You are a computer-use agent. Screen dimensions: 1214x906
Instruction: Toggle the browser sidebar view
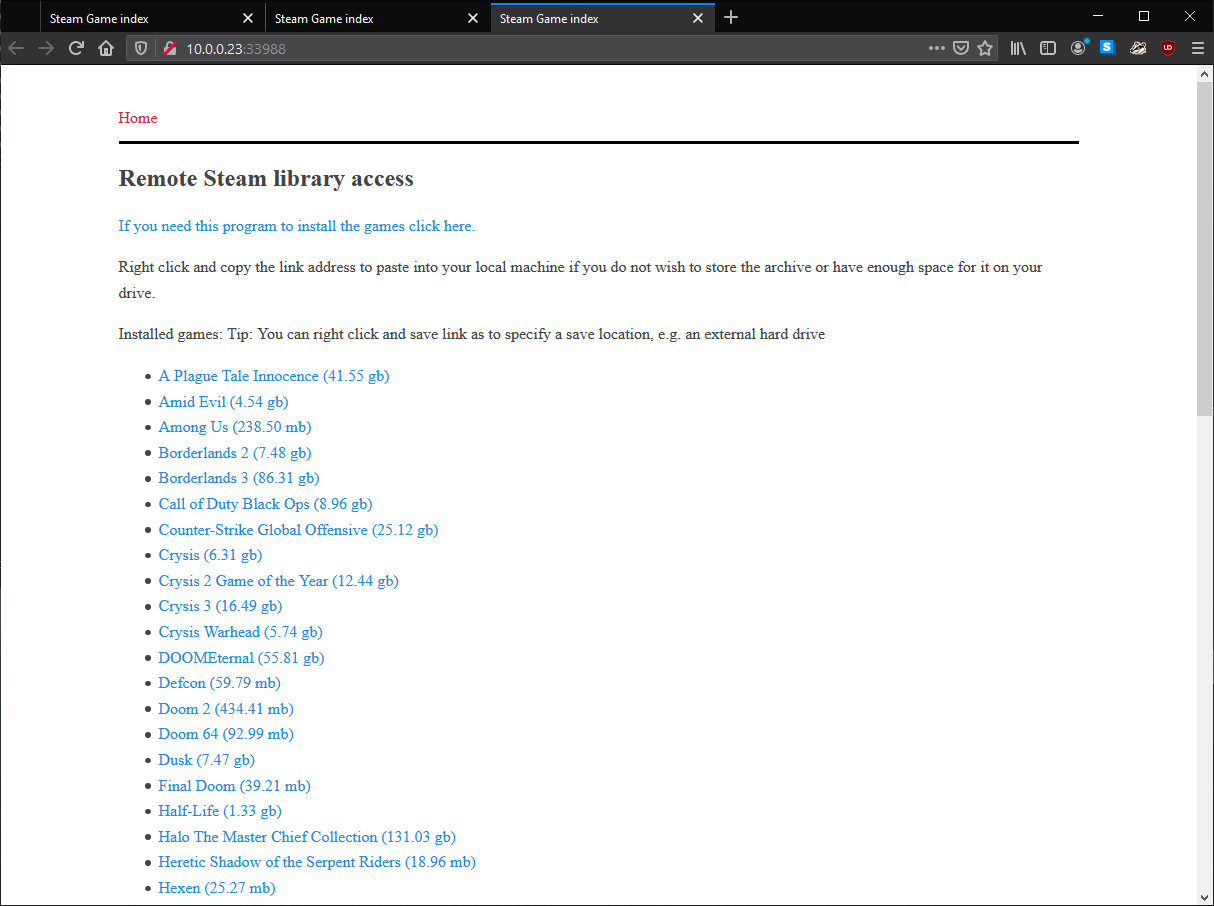1048,48
